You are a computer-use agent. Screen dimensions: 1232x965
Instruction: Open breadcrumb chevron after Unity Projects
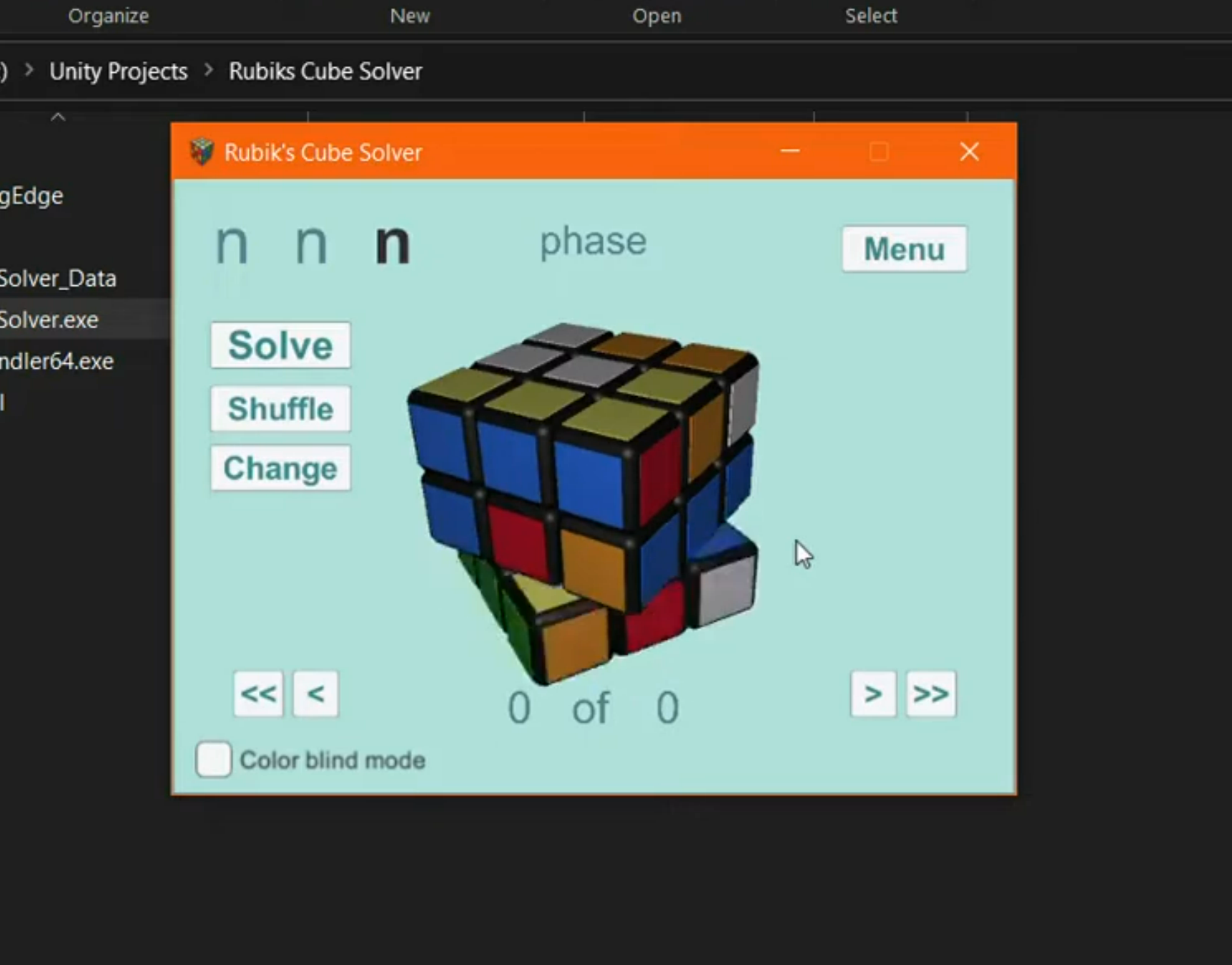pyautogui.click(x=207, y=71)
